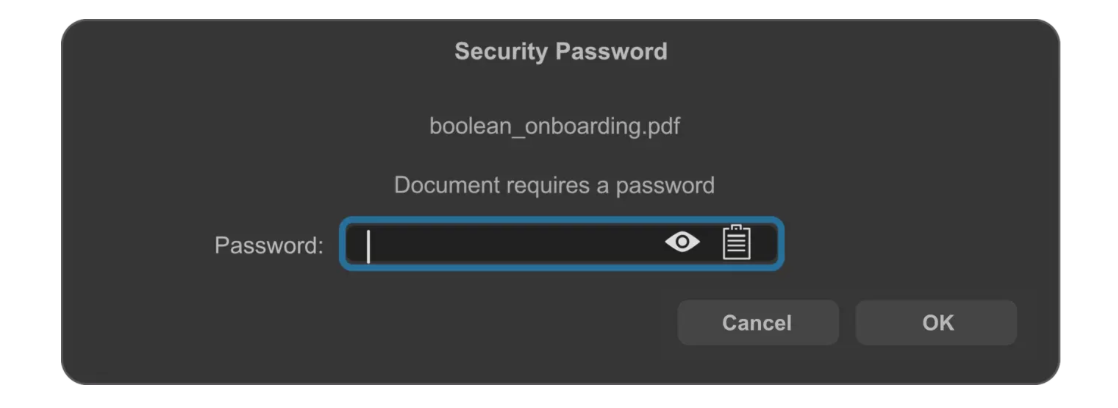Unmask password entry via eye icon
Viewport: 1118px width, 408px height.
pyautogui.click(x=683, y=243)
